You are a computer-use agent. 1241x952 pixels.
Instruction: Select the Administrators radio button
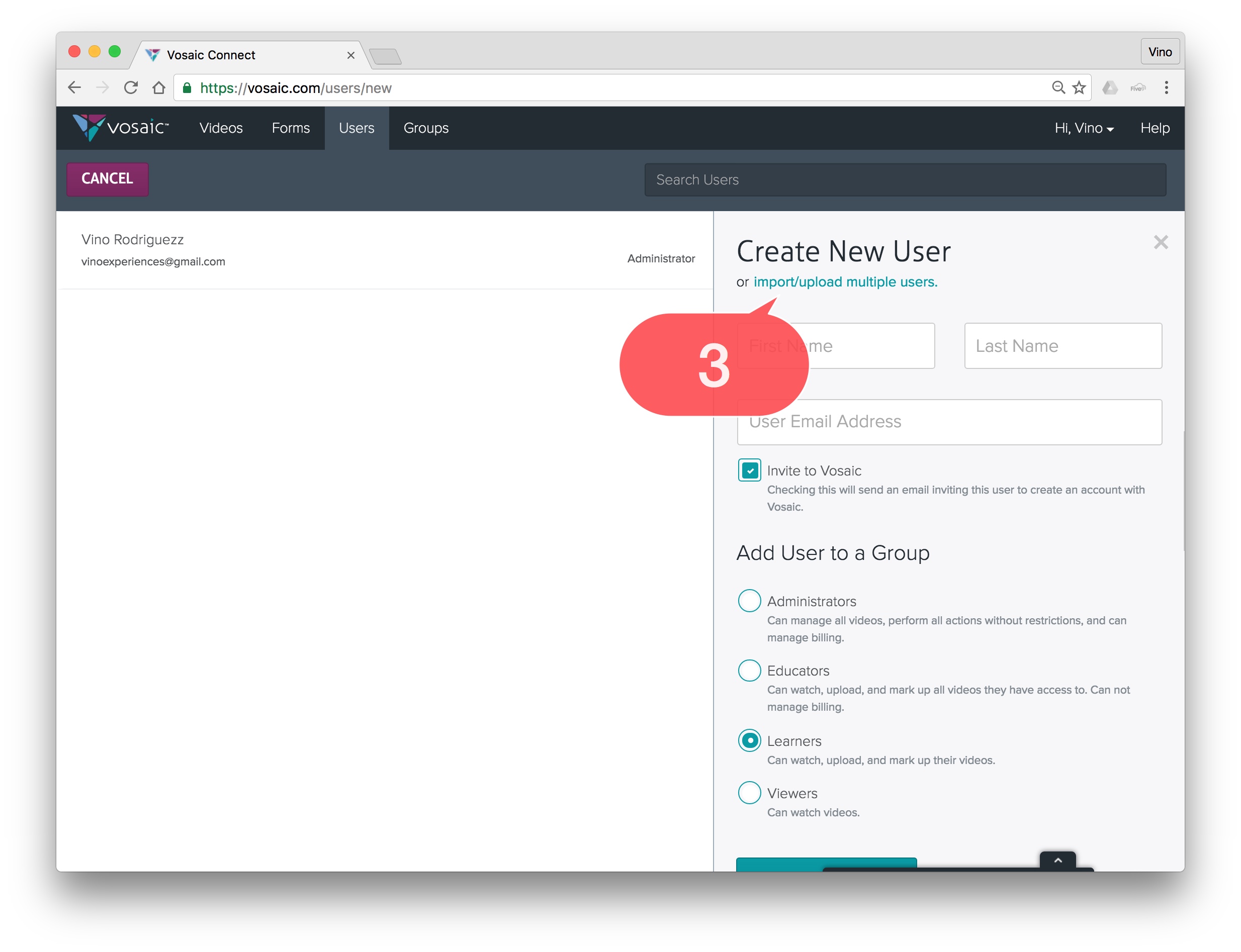click(749, 601)
